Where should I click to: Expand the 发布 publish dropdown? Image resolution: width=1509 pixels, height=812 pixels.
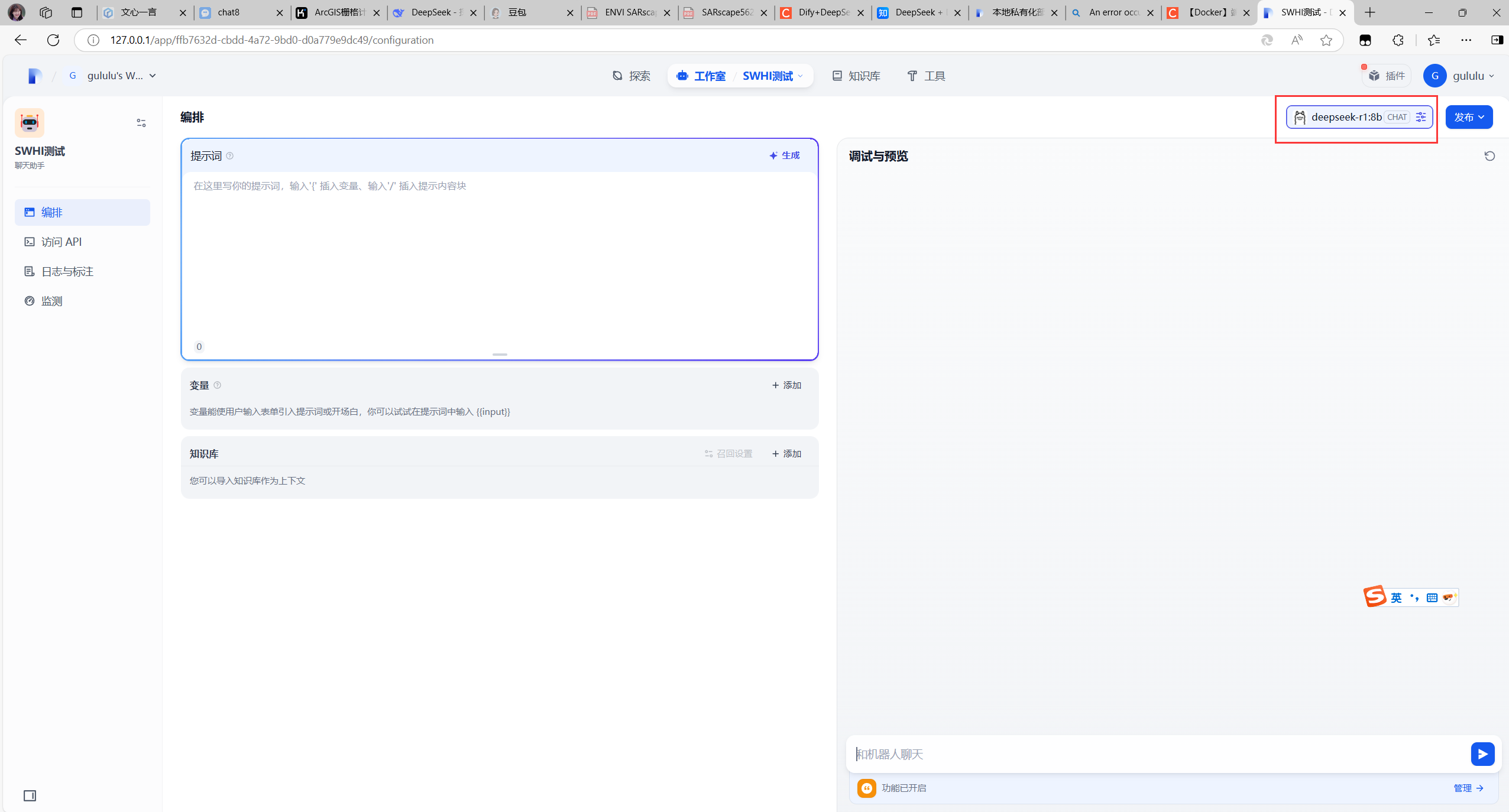coord(1469,117)
